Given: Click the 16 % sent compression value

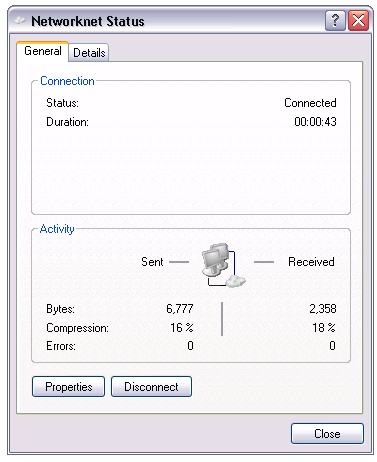Looking at the screenshot, I should [x=182, y=328].
